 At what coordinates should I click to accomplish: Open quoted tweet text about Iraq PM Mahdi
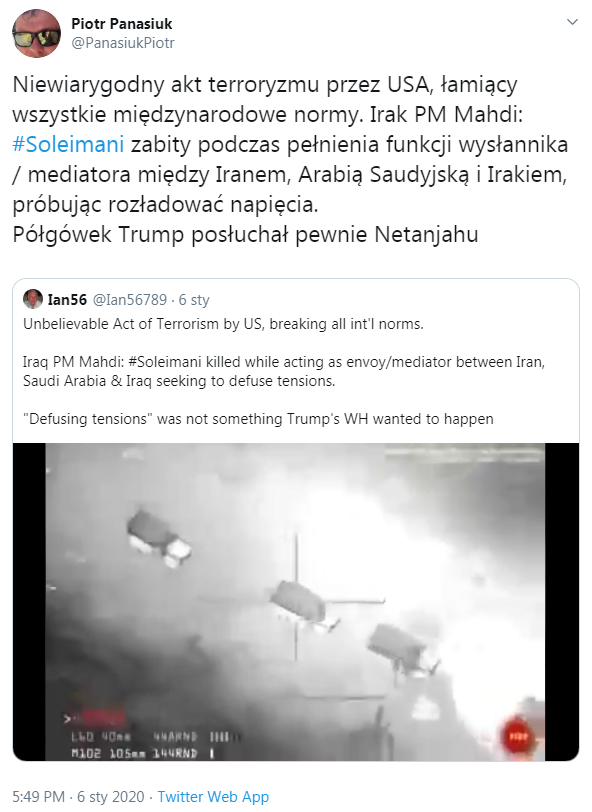pyautogui.click(x=284, y=371)
